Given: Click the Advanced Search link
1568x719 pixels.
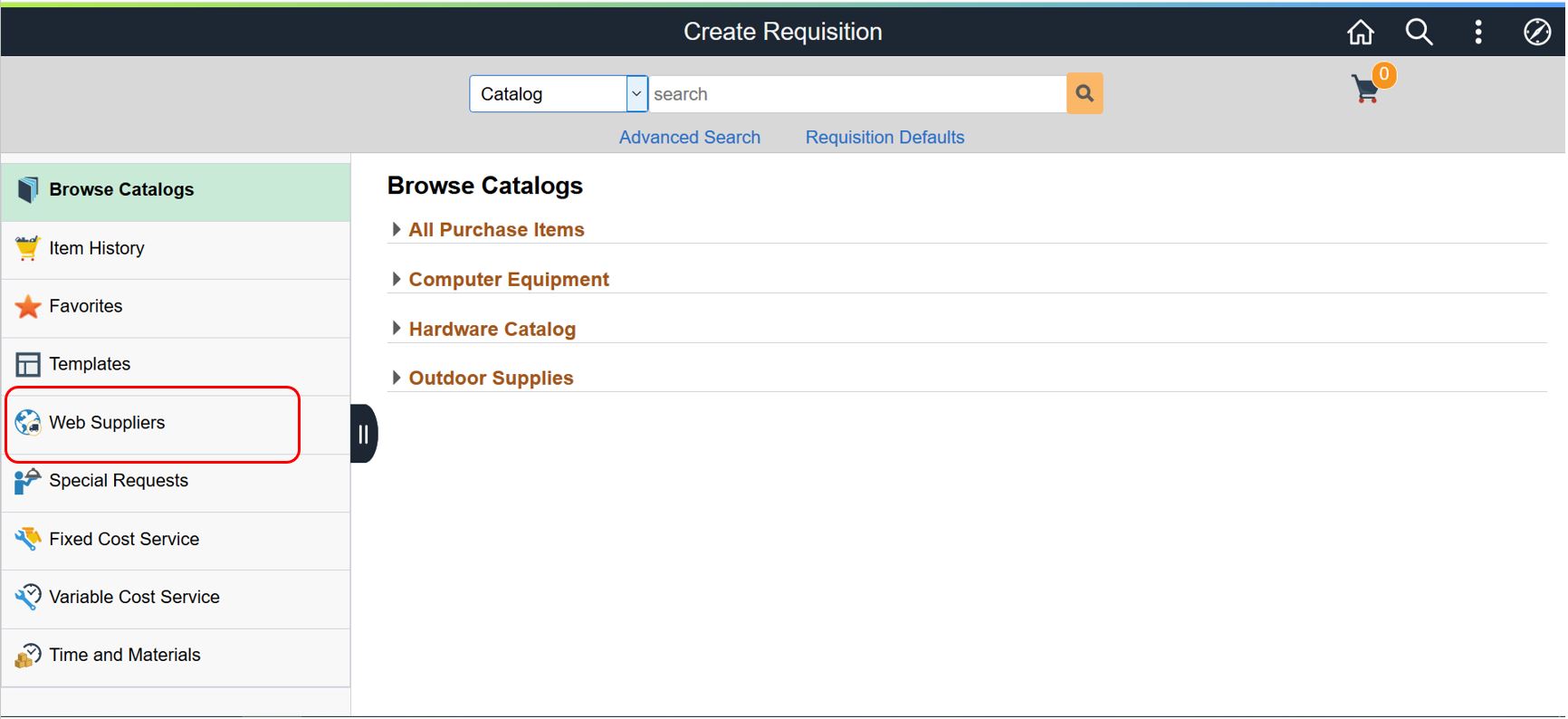Looking at the screenshot, I should pyautogui.click(x=690, y=138).
